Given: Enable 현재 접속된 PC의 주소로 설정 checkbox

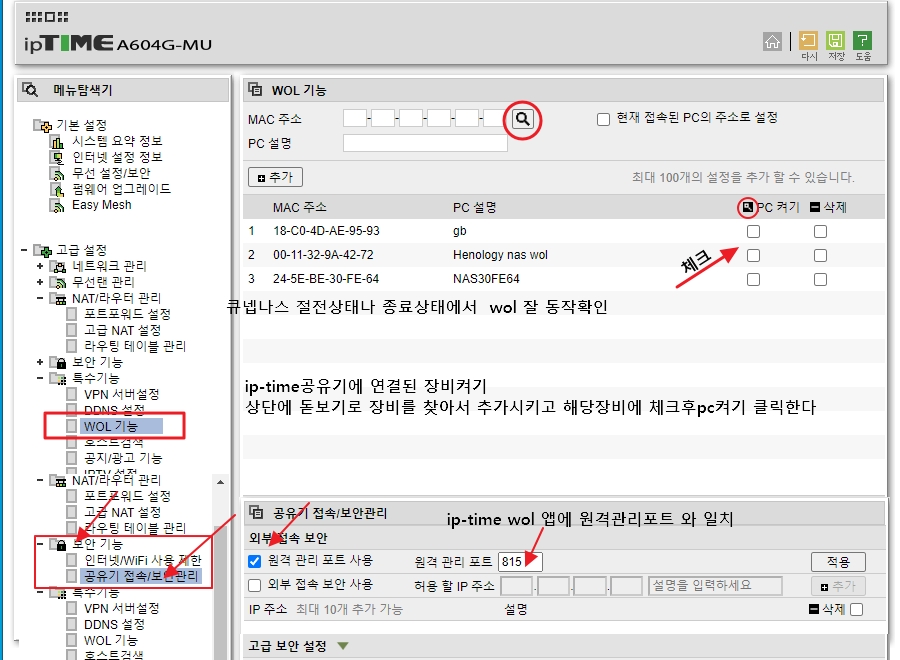Looking at the screenshot, I should [603, 119].
